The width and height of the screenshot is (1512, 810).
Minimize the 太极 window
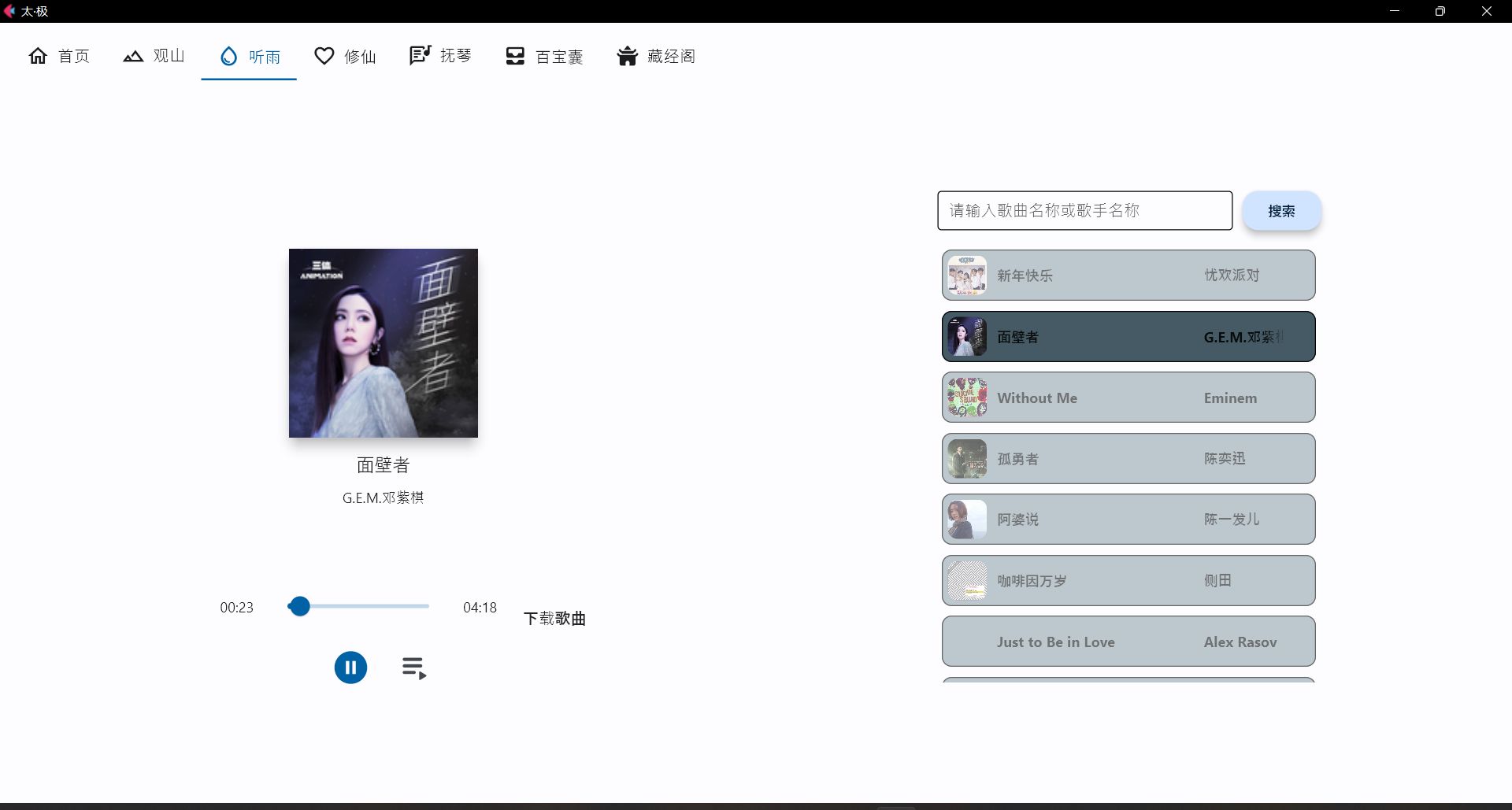click(x=1394, y=11)
